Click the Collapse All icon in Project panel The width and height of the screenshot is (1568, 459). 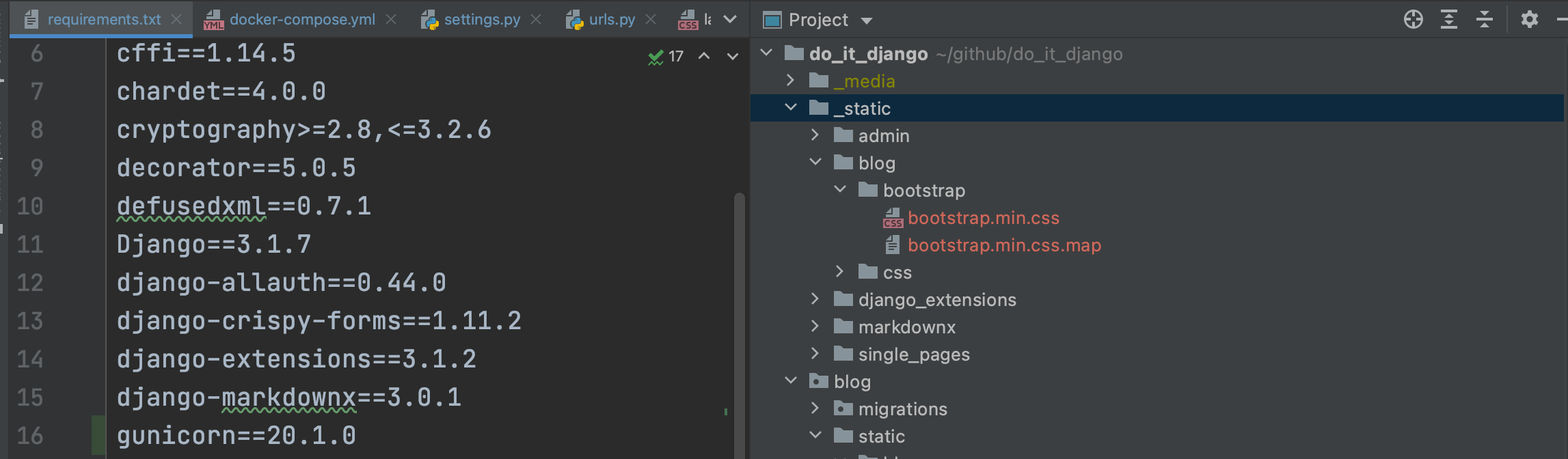1485,19
